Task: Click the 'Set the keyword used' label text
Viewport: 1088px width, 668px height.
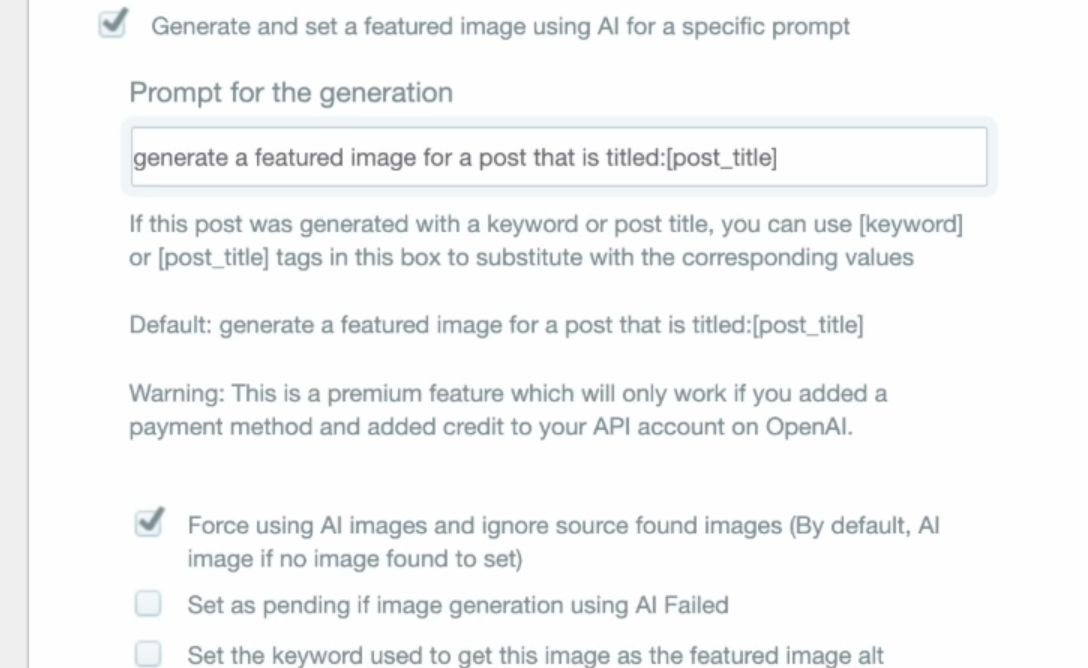Action: [535, 655]
